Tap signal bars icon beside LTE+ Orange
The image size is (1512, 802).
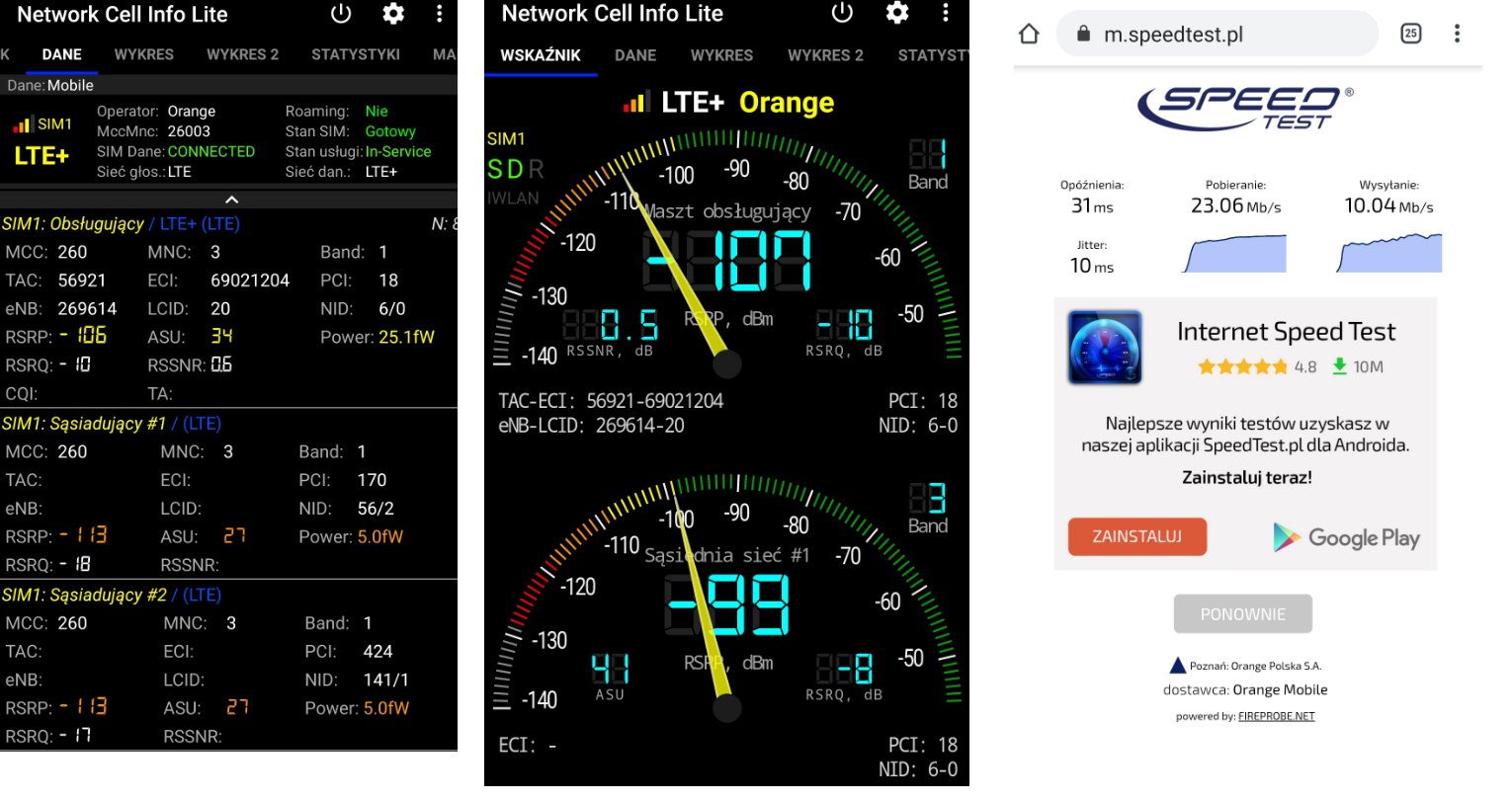(x=636, y=102)
